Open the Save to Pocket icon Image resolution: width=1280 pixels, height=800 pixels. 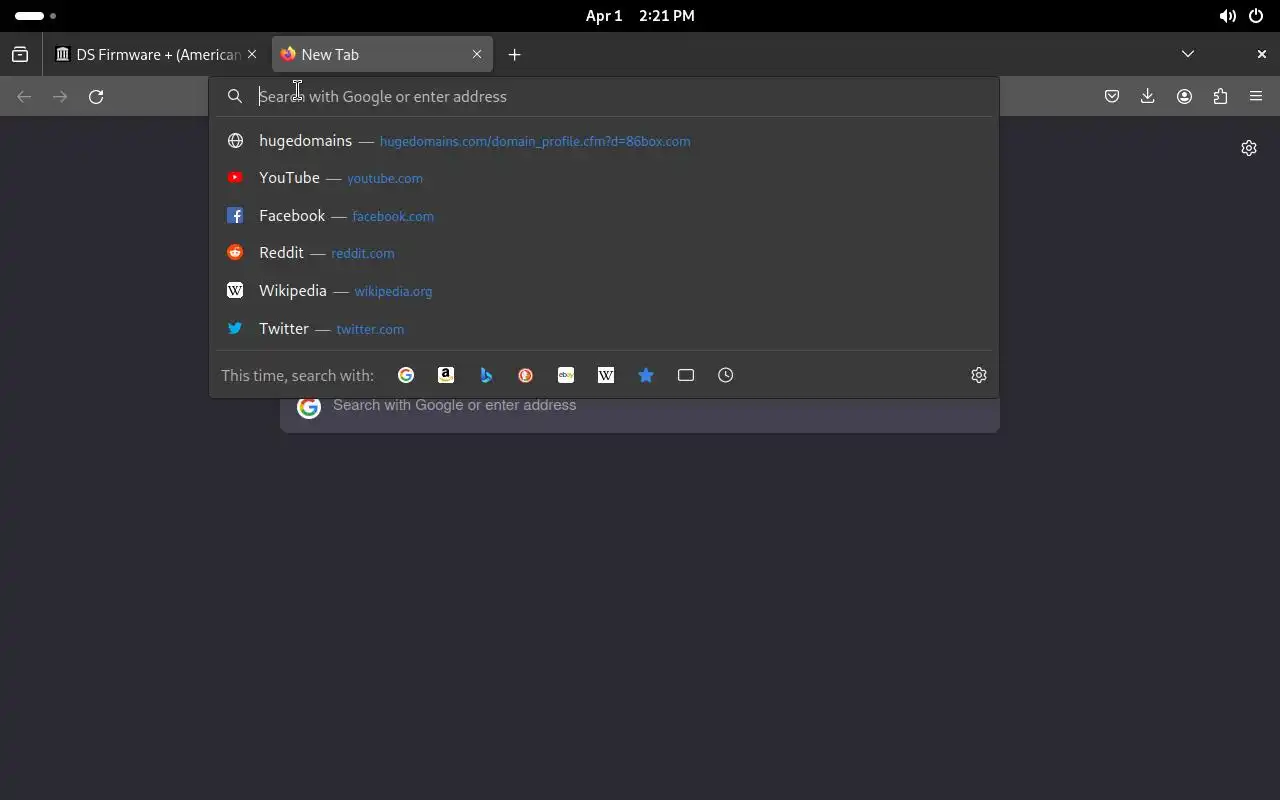[x=1112, y=97]
